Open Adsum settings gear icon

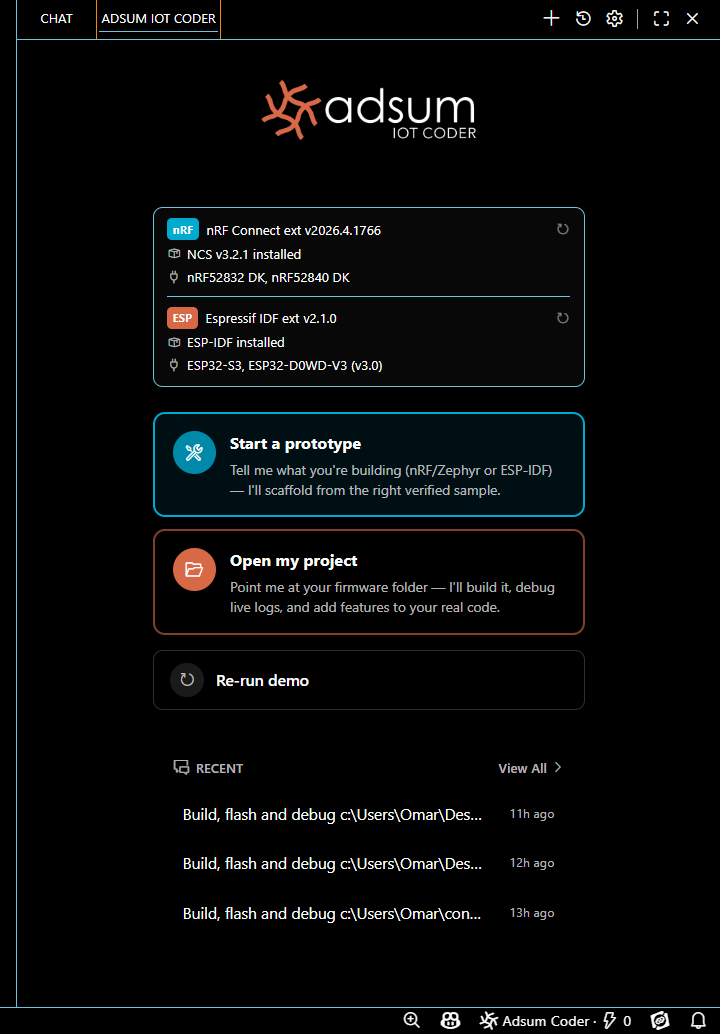tap(615, 18)
